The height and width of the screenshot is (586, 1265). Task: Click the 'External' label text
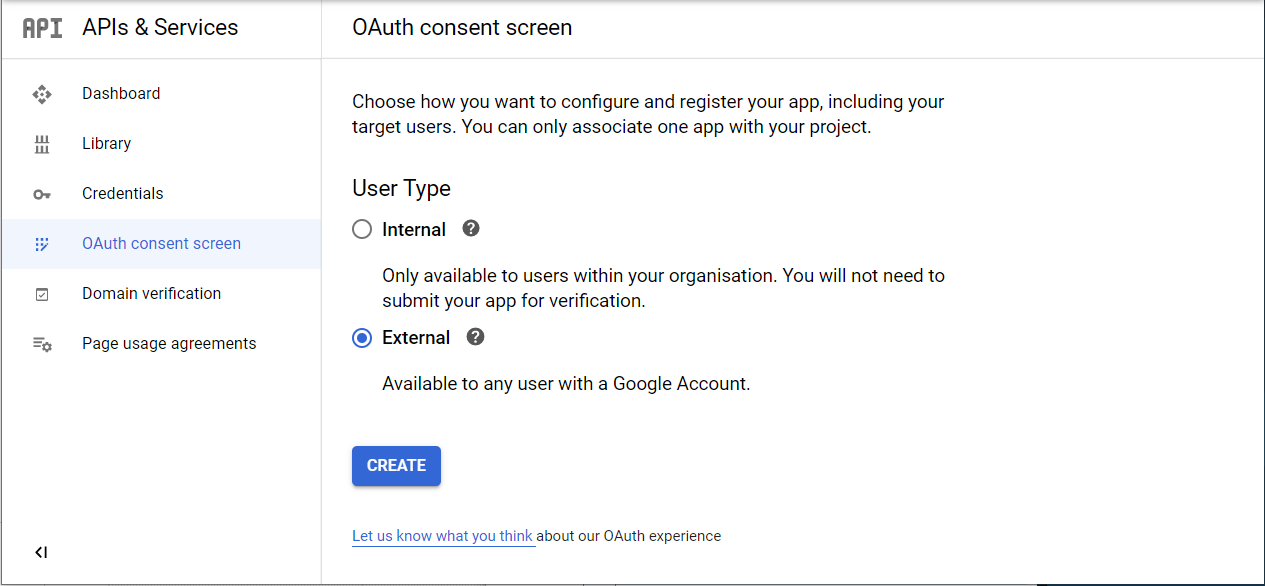click(x=416, y=338)
